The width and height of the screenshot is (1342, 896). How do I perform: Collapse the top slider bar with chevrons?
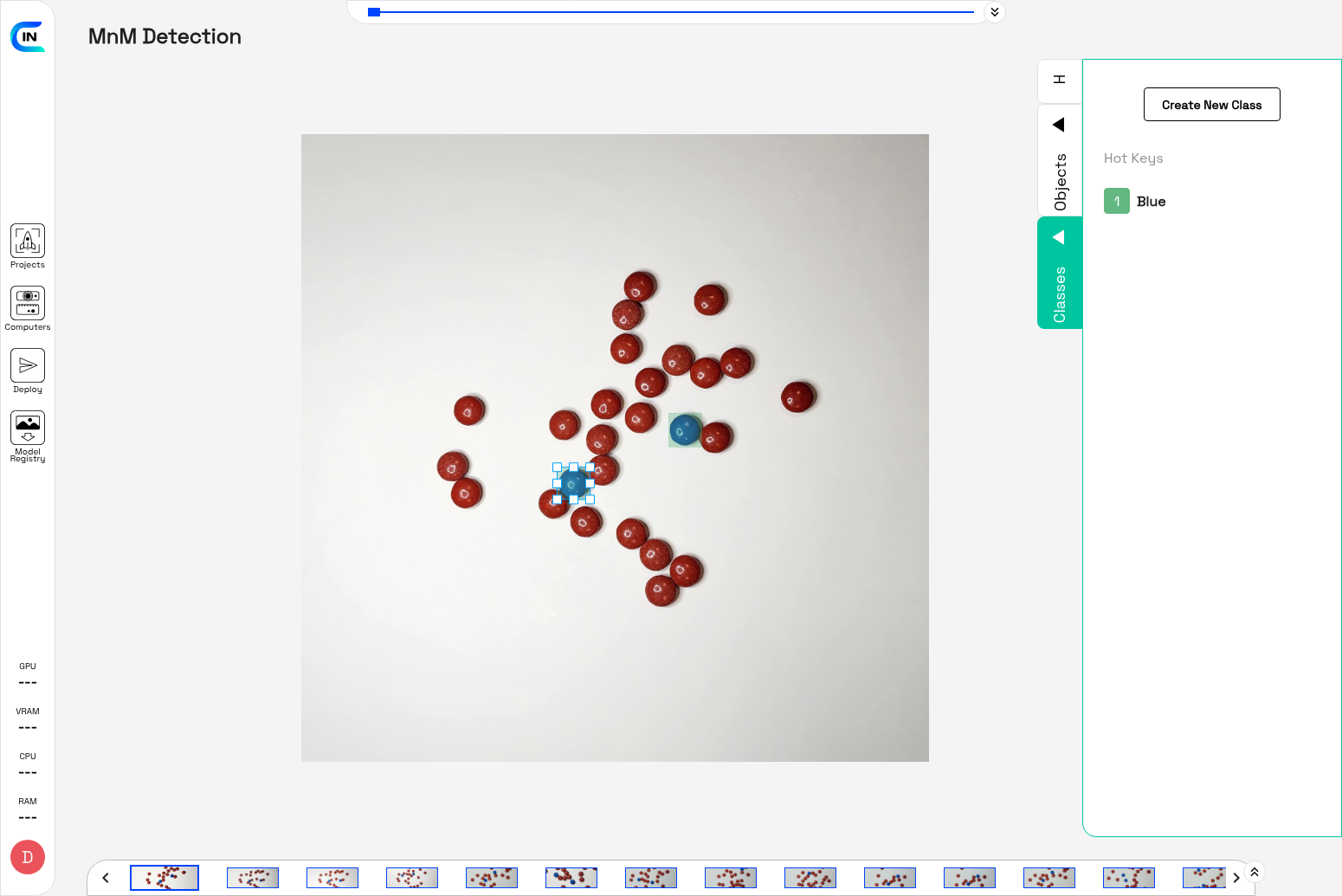[995, 12]
